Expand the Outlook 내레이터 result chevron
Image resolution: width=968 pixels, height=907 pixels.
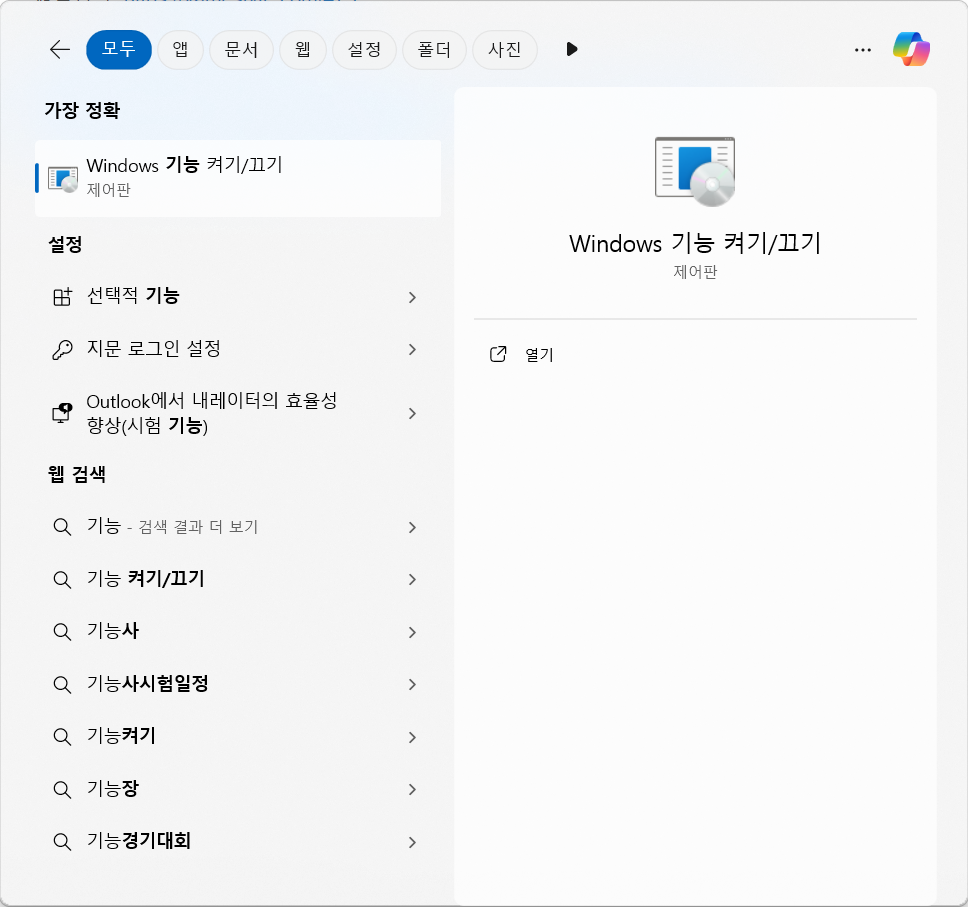coord(412,413)
